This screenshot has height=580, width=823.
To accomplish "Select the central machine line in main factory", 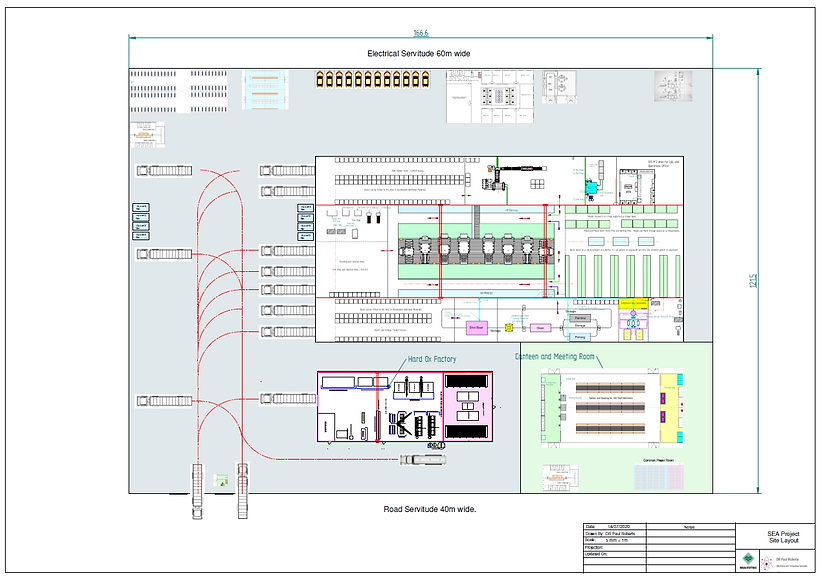I will click(x=476, y=251).
